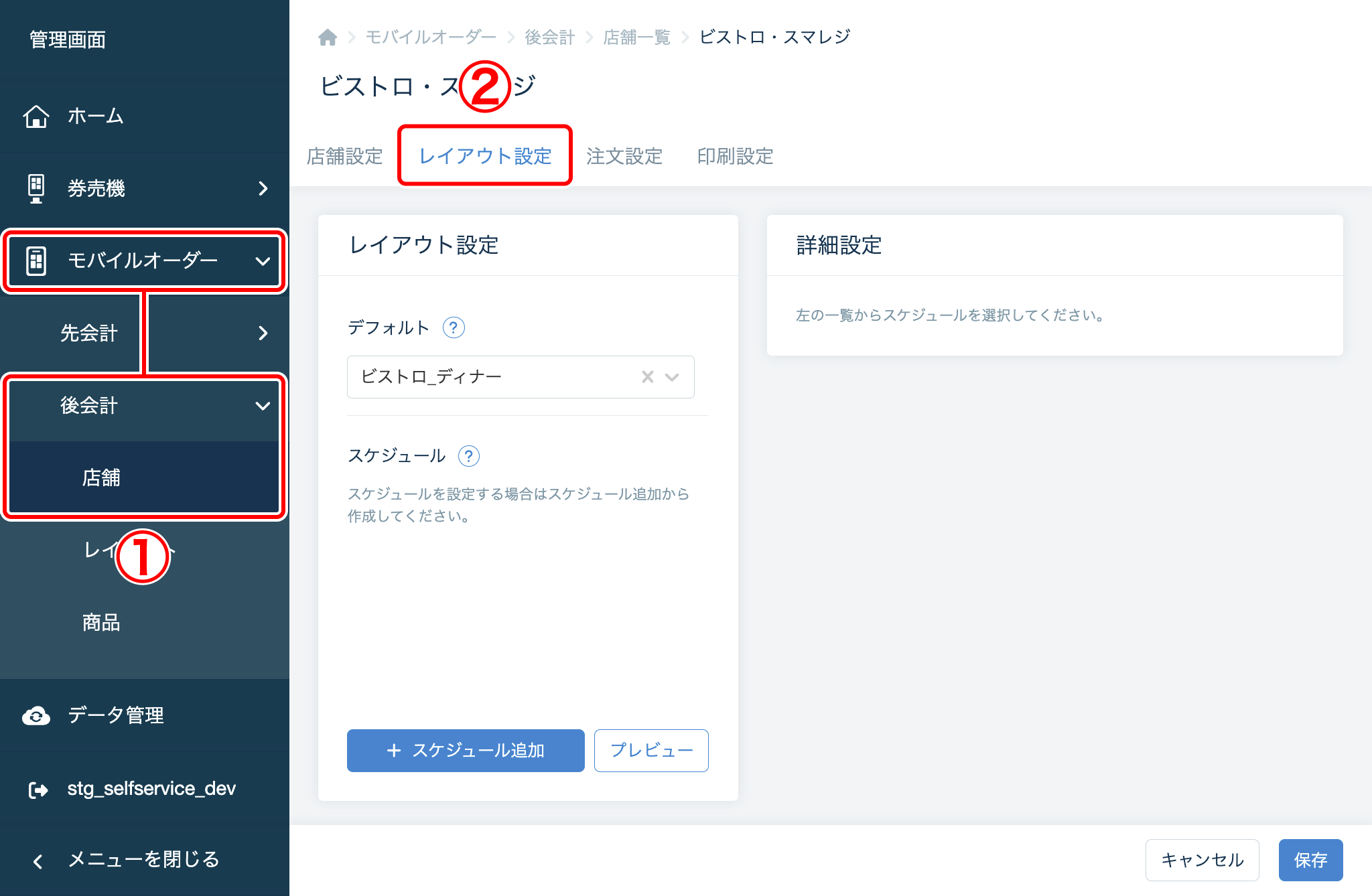1372x896 pixels.
Task: Click the プレビュー button
Action: [651, 751]
